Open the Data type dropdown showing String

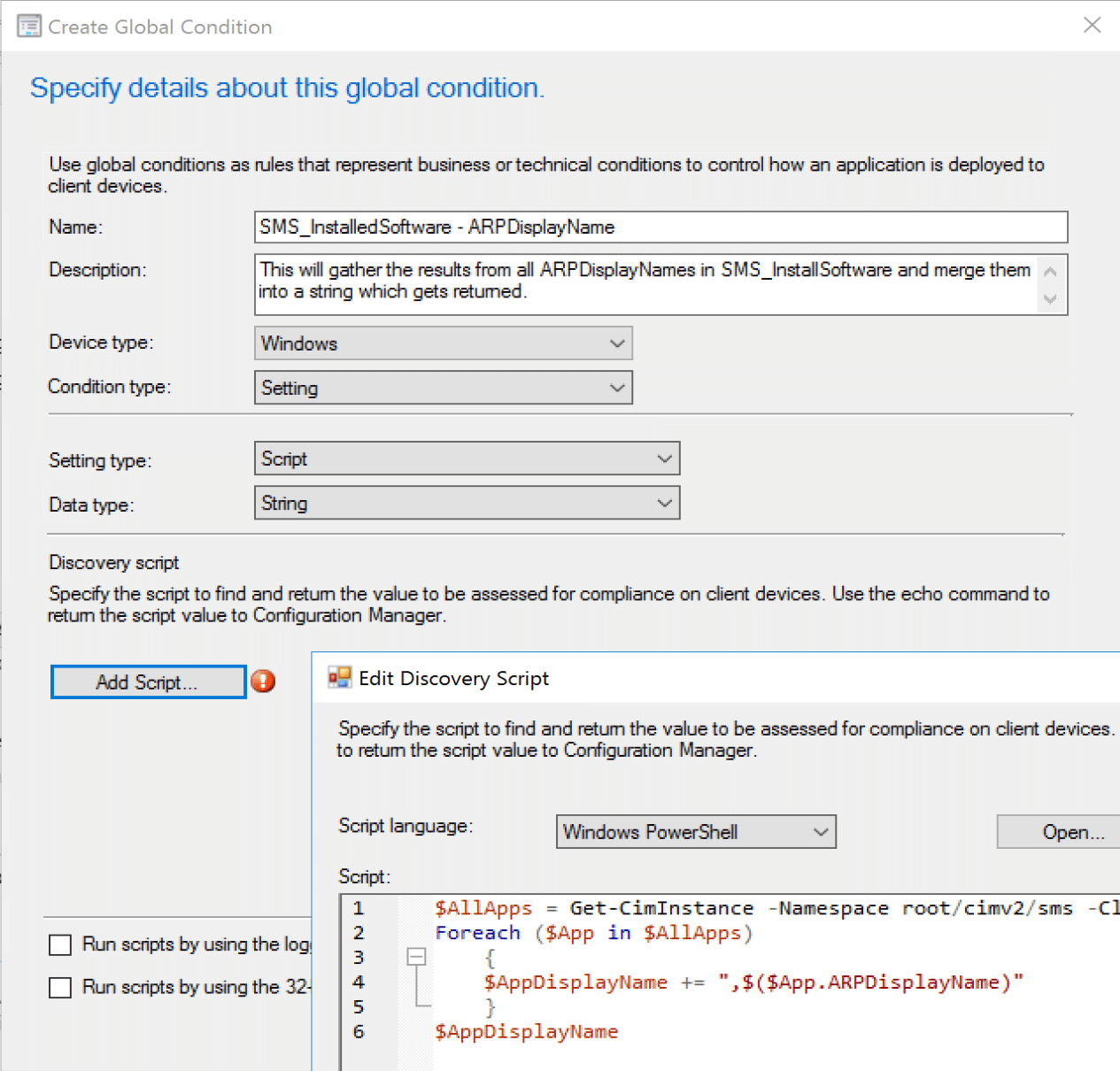[665, 503]
